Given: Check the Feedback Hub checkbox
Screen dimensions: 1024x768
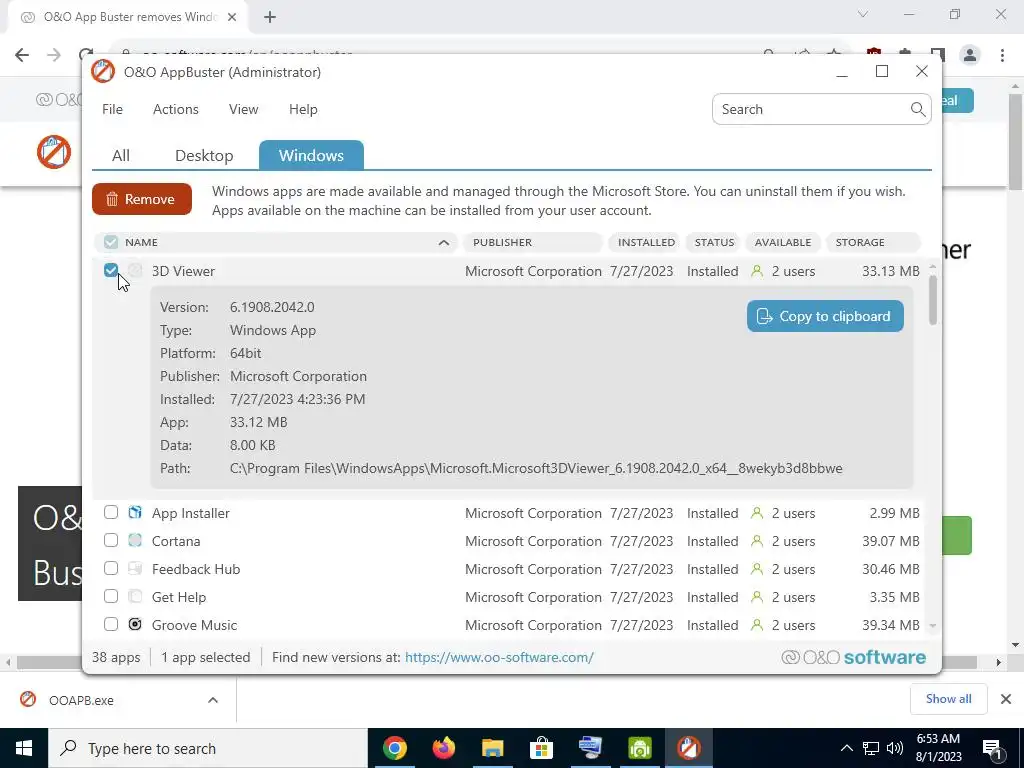Looking at the screenshot, I should (x=111, y=568).
